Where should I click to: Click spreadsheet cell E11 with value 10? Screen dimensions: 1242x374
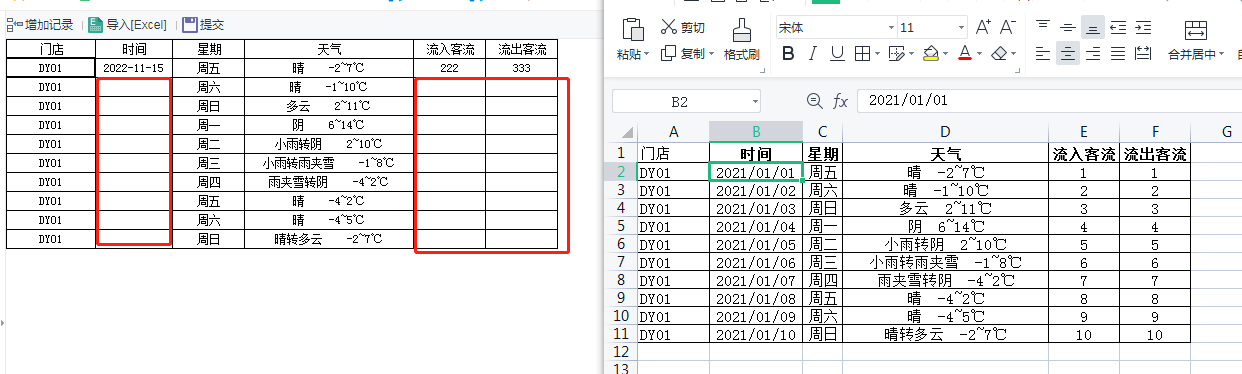click(1084, 334)
